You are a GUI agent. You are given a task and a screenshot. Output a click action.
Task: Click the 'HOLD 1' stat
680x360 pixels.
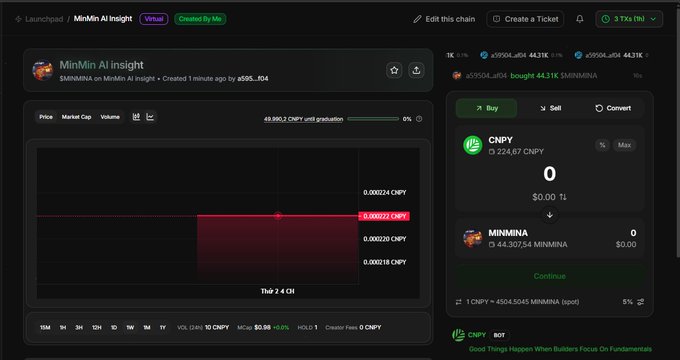(x=307, y=327)
